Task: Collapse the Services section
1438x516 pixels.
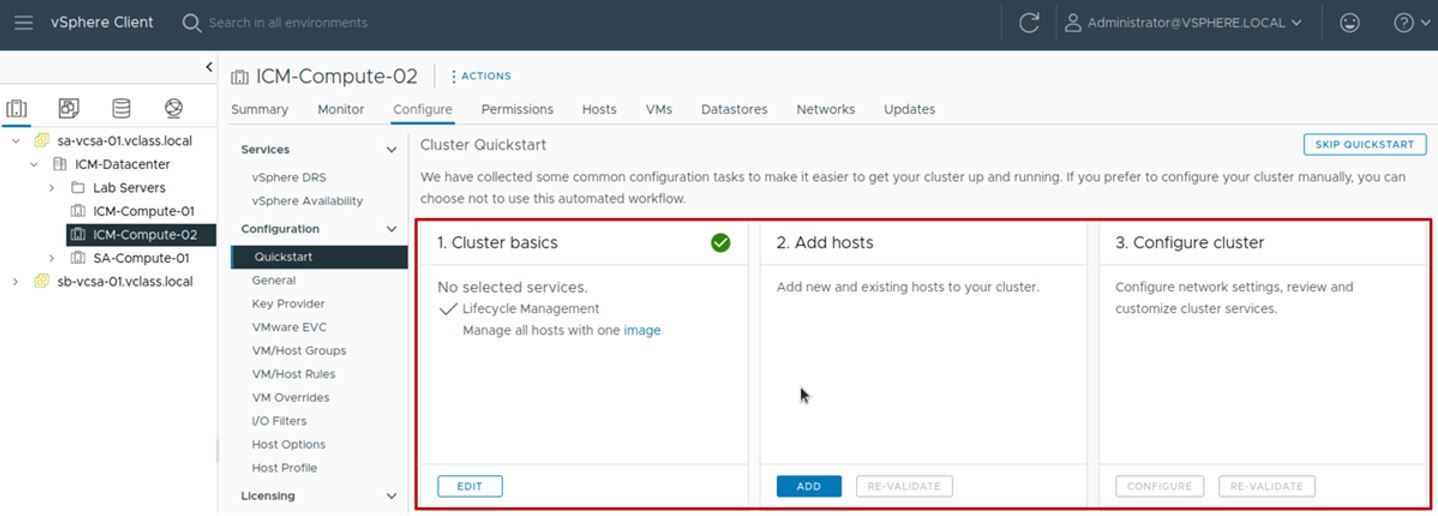Action: (391, 150)
